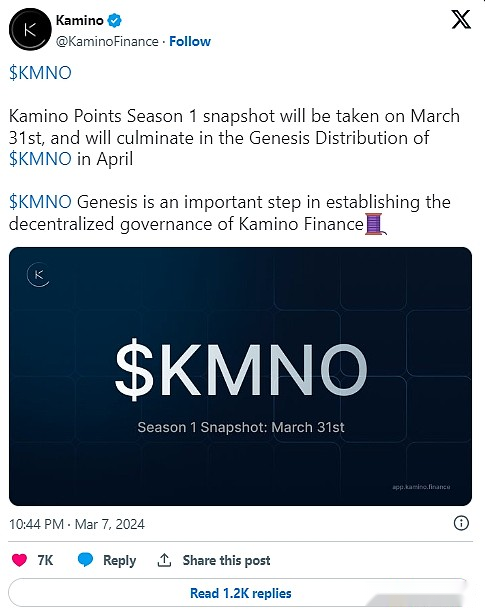The height and width of the screenshot is (616, 485).
Task: Click the blue verified badge
Action: point(114,20)
